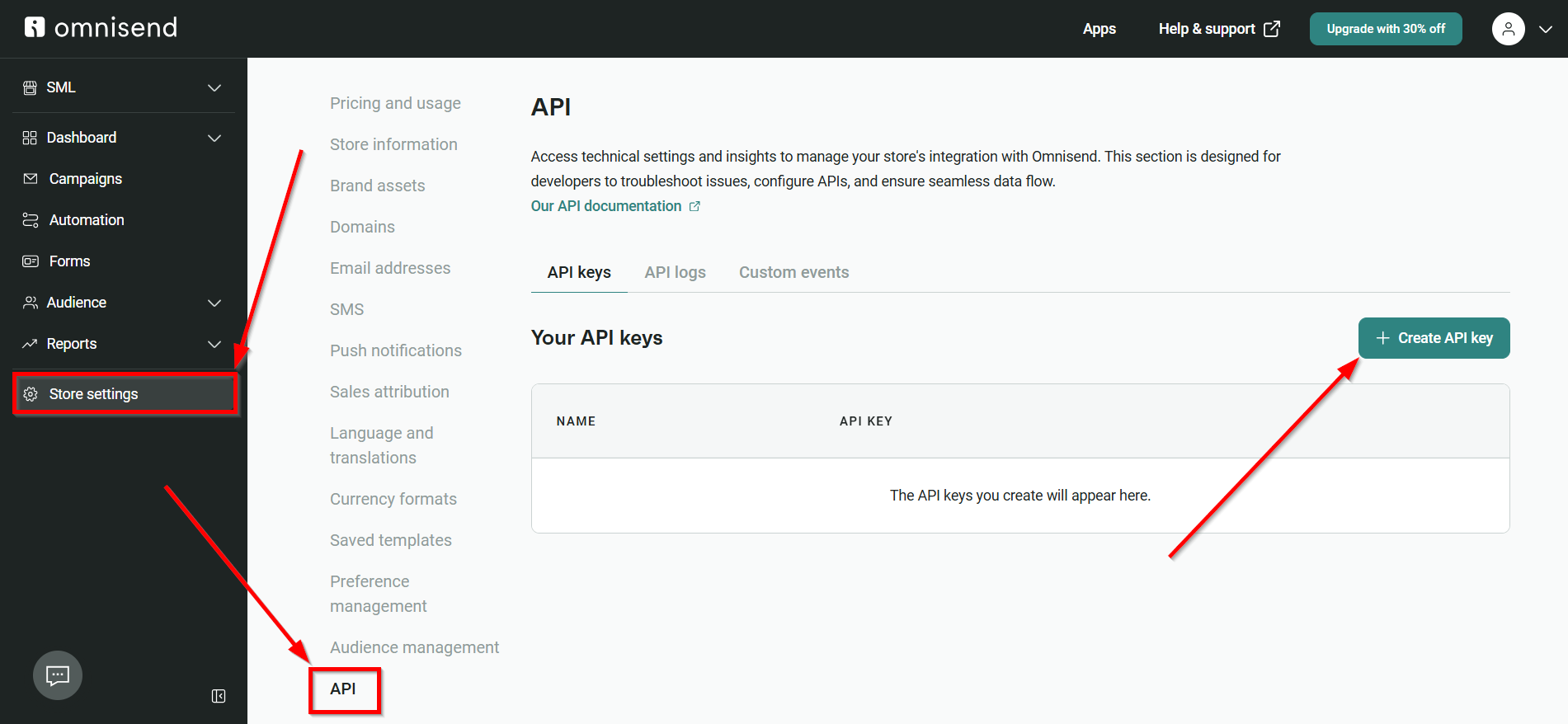Open Preference management settings

point(379,594)
